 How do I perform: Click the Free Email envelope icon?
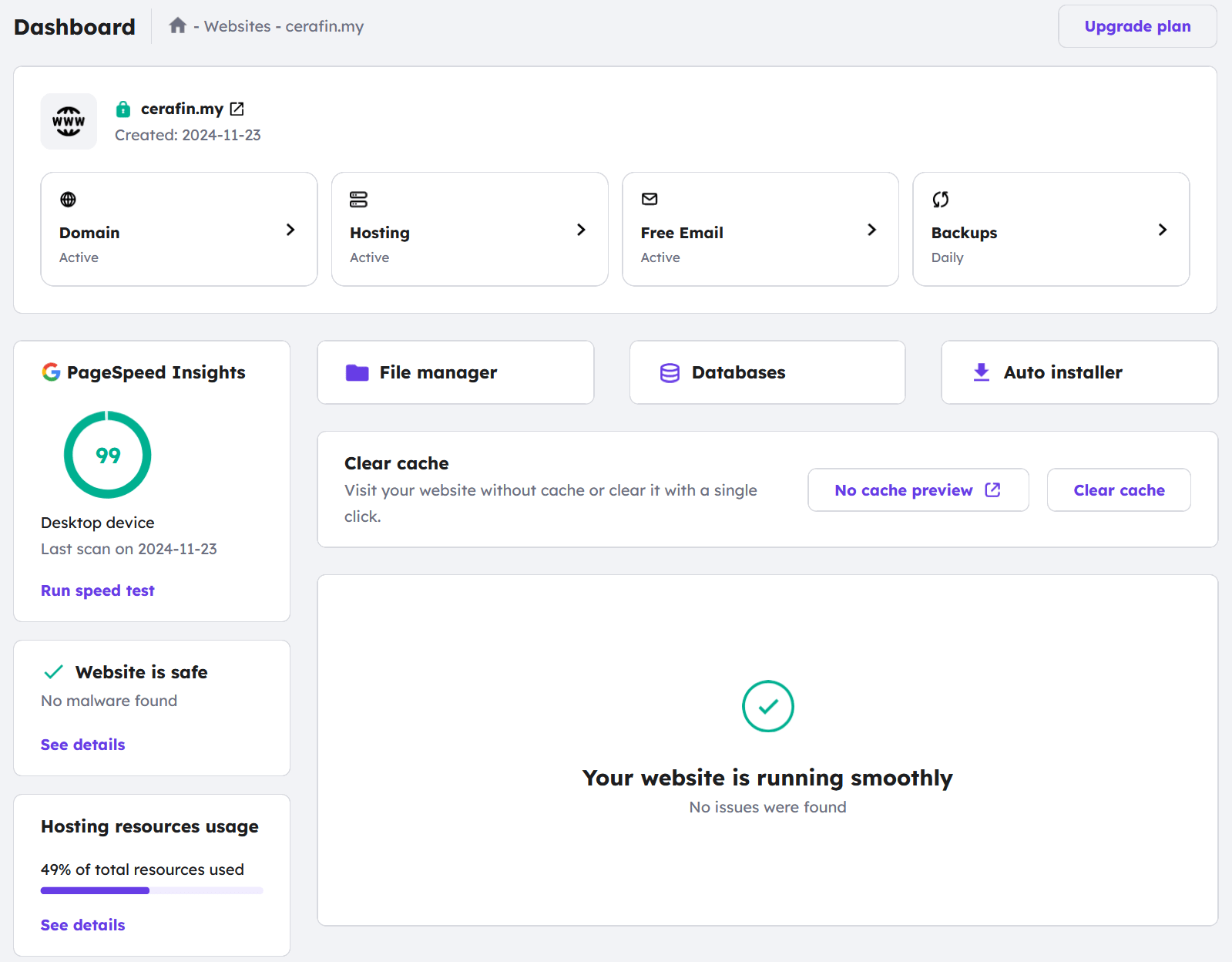point(650,200)
